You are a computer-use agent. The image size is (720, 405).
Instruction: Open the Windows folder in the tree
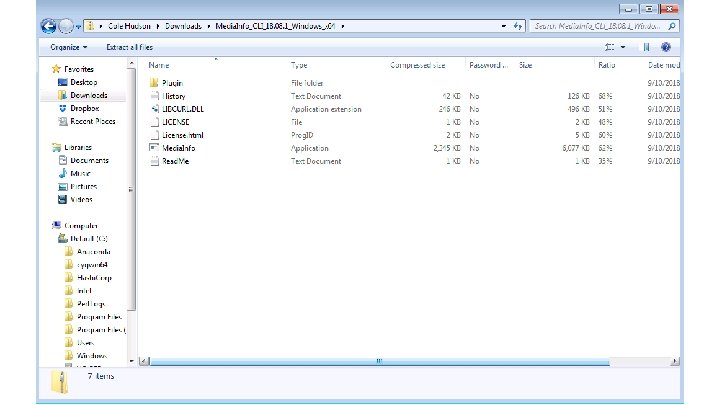click(x=92, y=356)
